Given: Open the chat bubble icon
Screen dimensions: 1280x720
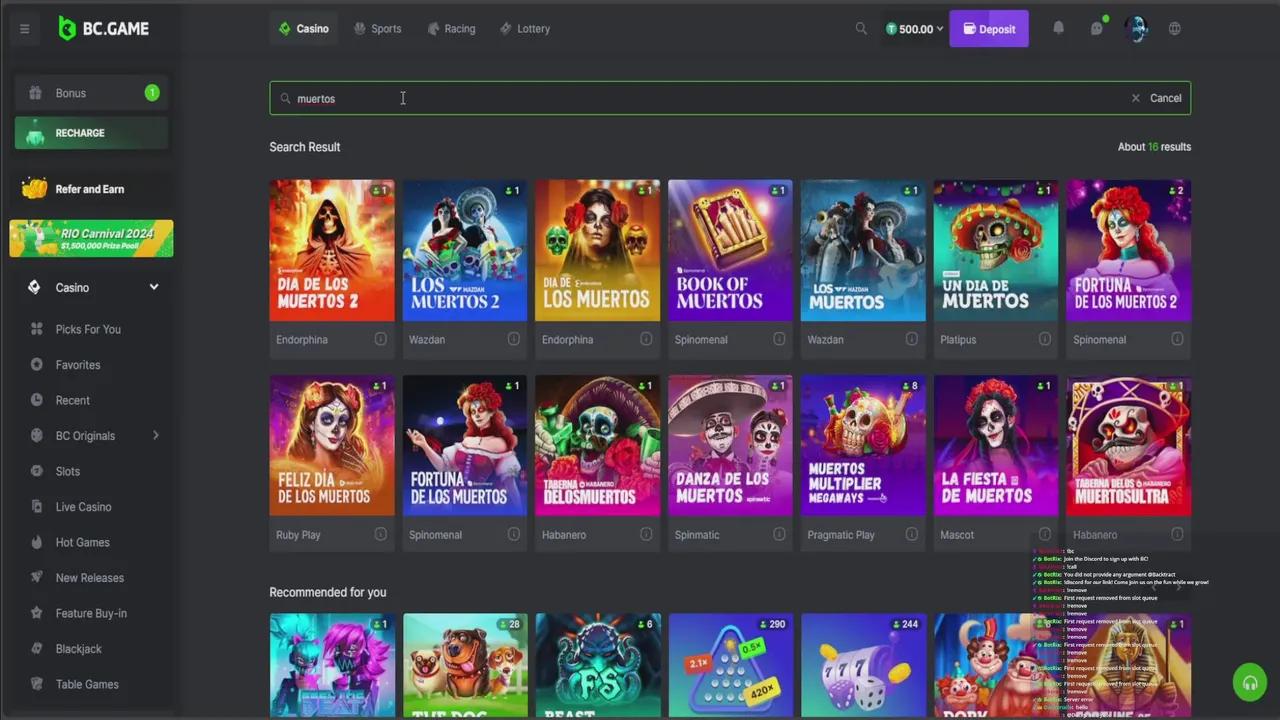Looking at the screenshot, I should point(1097,28).
